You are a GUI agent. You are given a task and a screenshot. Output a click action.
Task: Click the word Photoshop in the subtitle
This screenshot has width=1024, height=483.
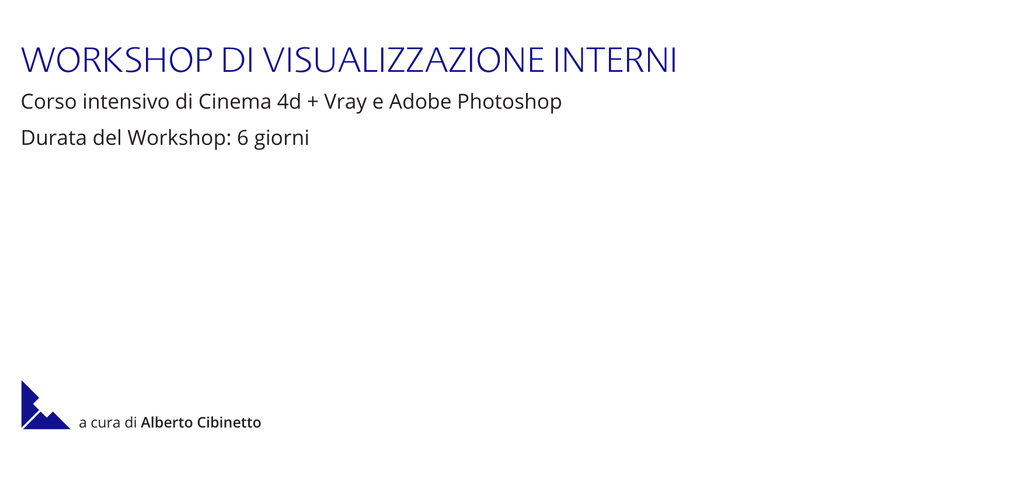pyautogui.click(x=509, y=102)
